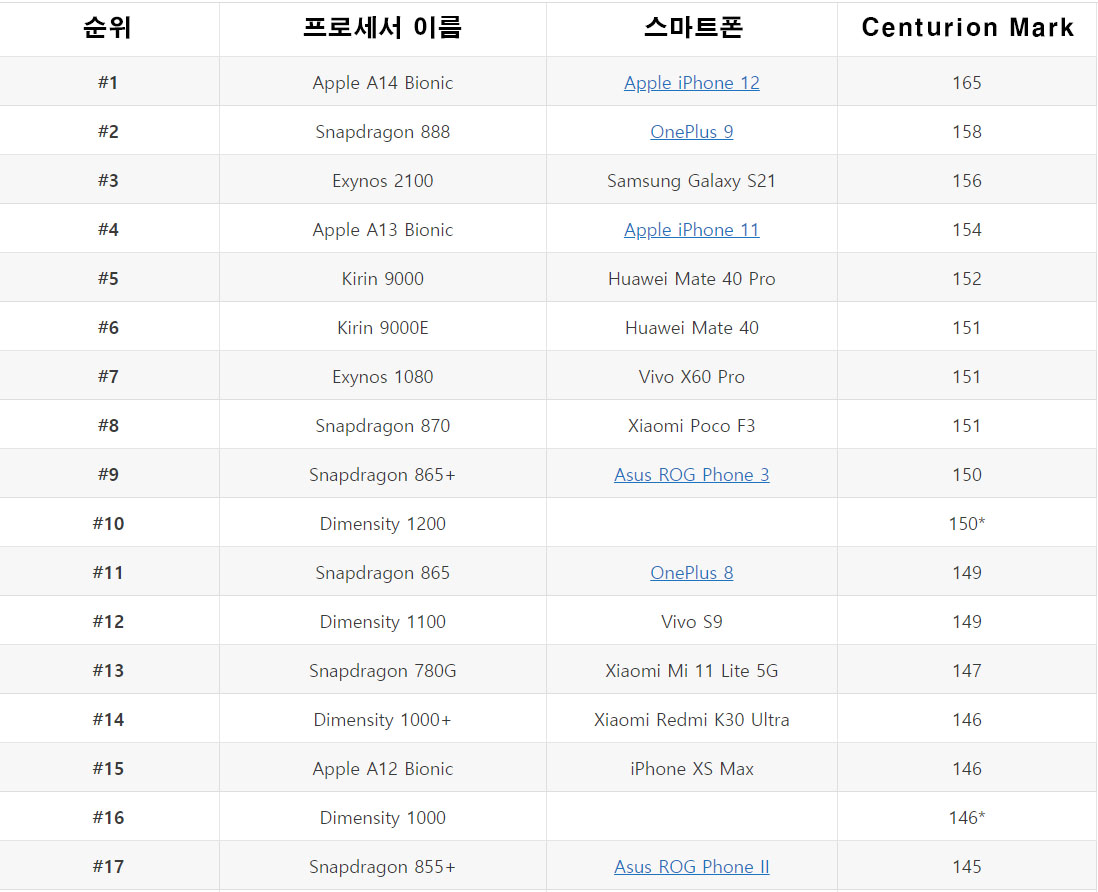Click the 150* score cell

(966, 524)
